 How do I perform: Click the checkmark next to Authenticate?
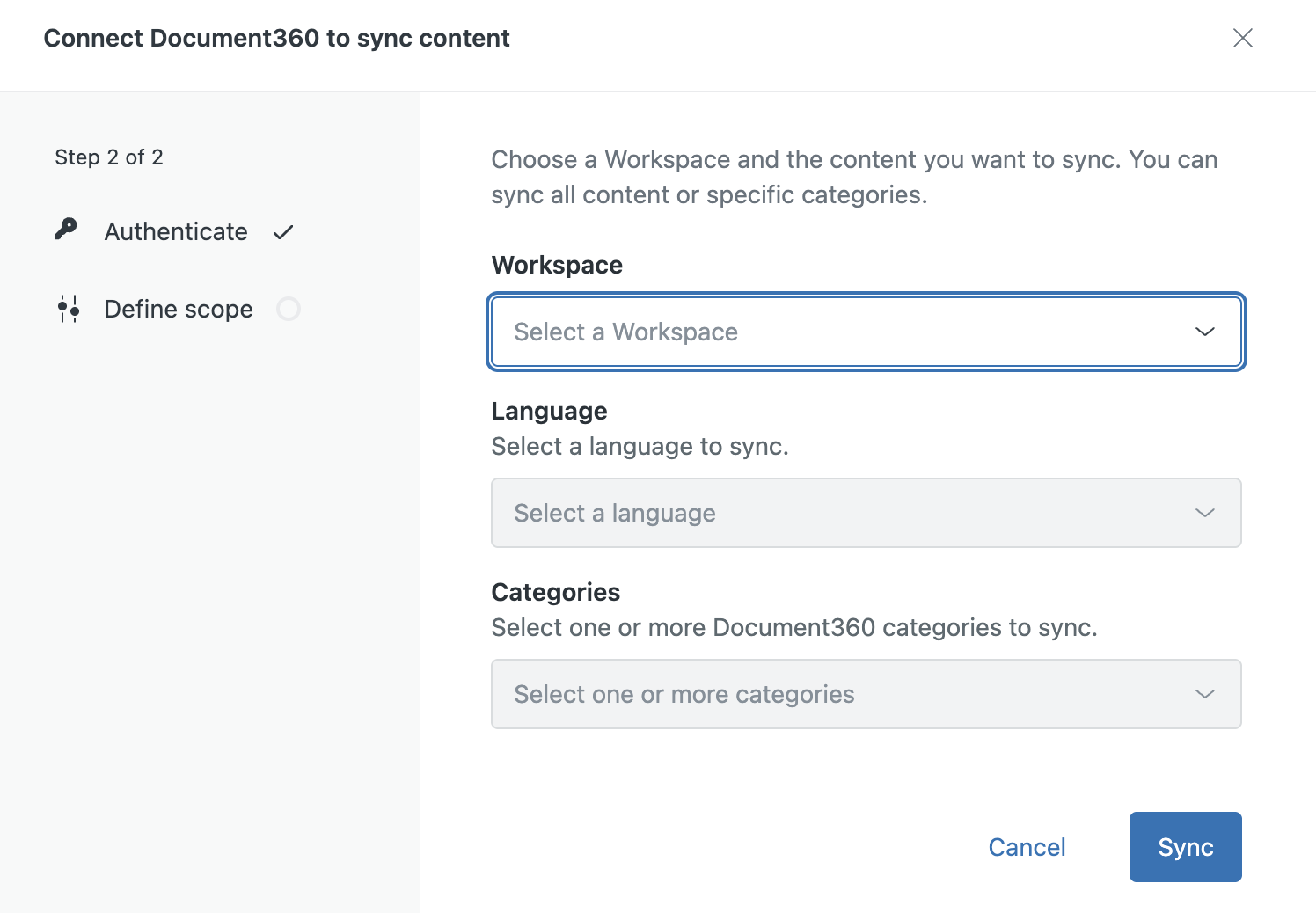pos(282,232)
